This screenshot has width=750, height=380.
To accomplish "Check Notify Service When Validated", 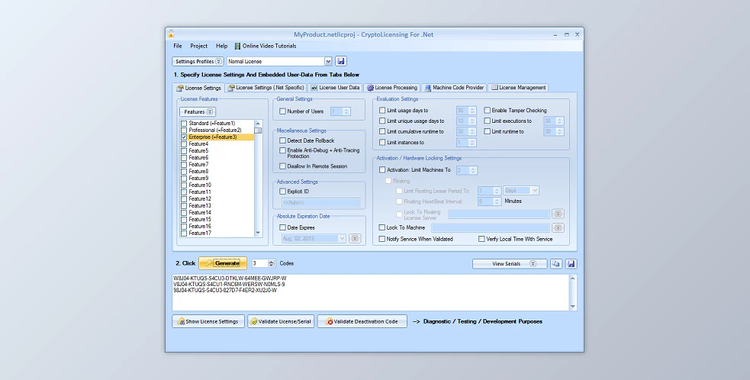I will (382, 239).
